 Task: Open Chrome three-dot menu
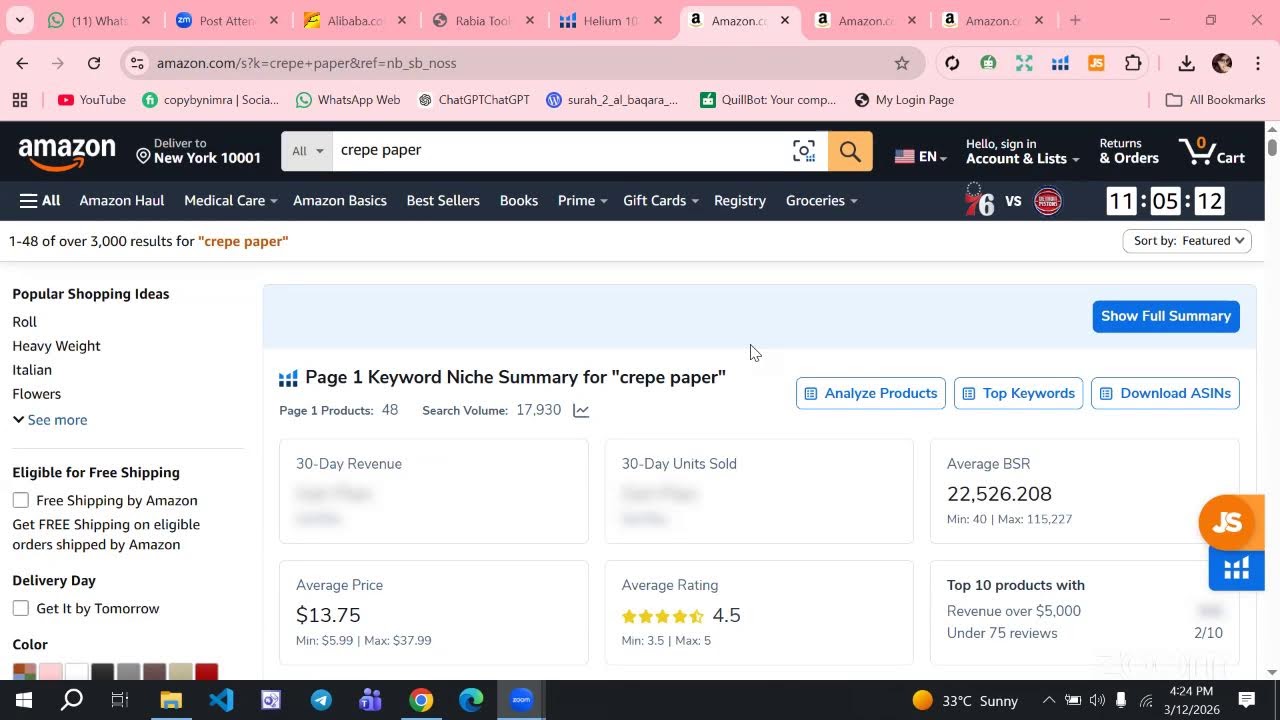coord(1258,63)
